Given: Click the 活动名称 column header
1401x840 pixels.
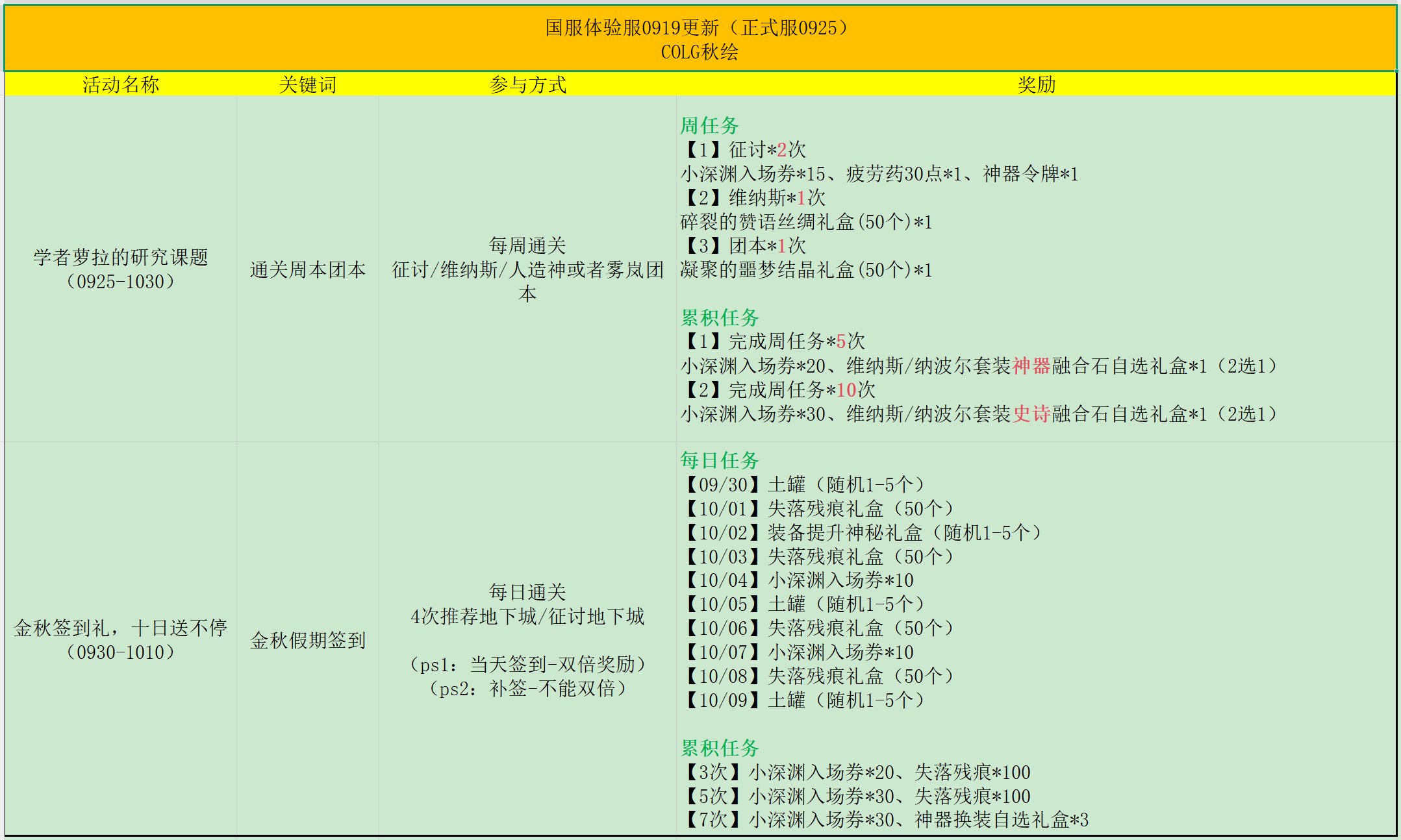Looking at the screenshot, I should pos(121,84).
